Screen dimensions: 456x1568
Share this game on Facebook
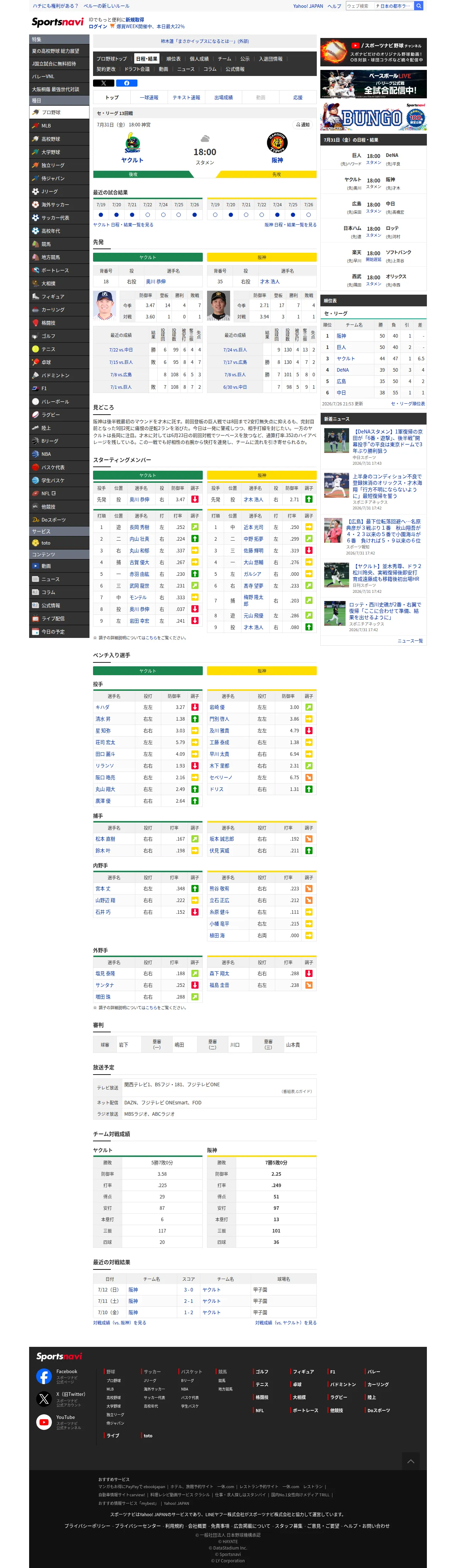pyautogui.click(x=127, y=83)
